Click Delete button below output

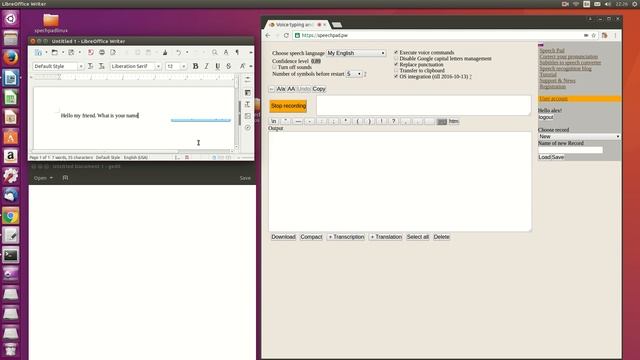point(441,237)
